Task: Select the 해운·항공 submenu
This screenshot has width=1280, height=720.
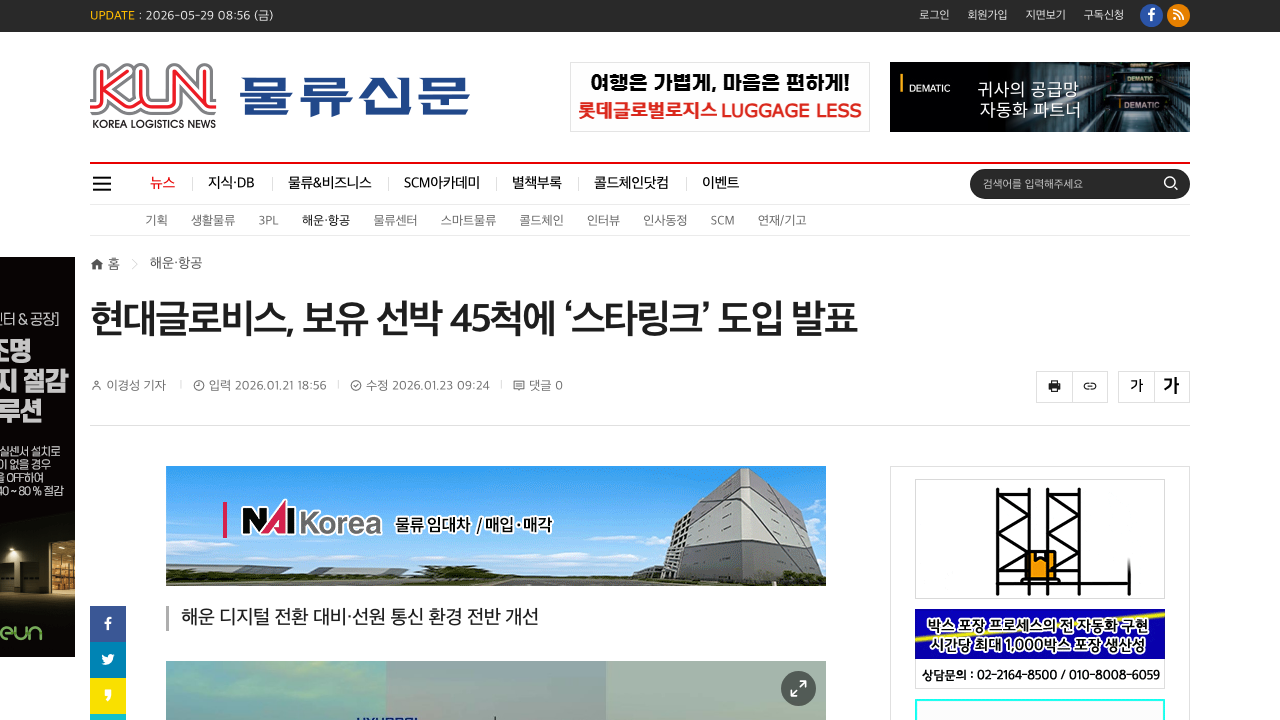Action: pyautogui.click(x=326, y=220)
